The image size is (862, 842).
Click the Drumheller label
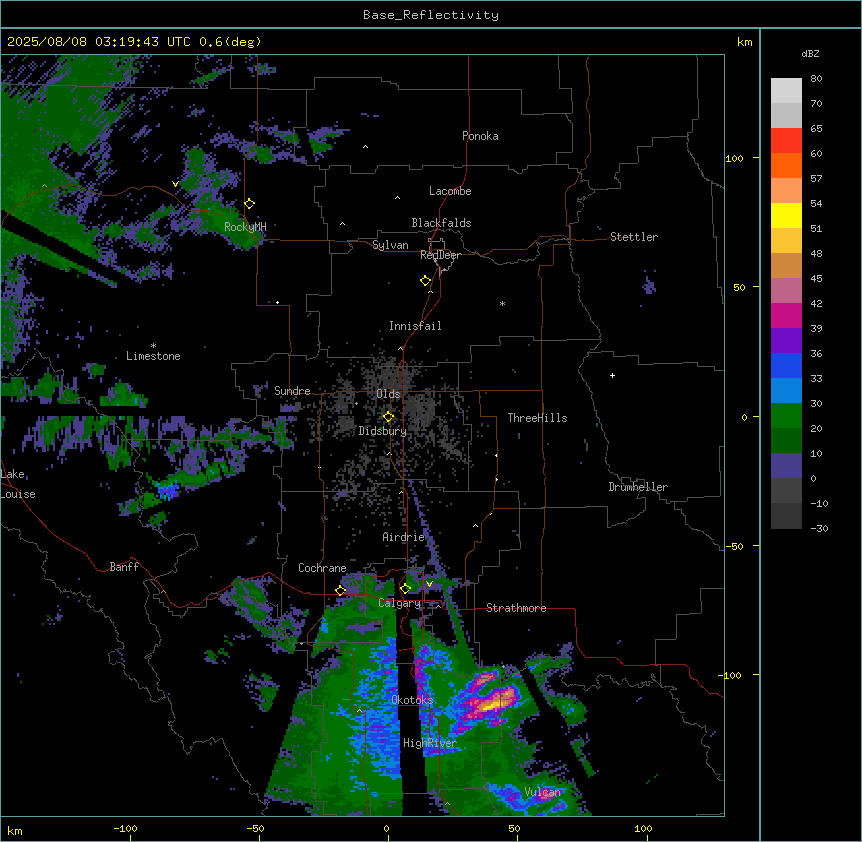tap(638, 487)
